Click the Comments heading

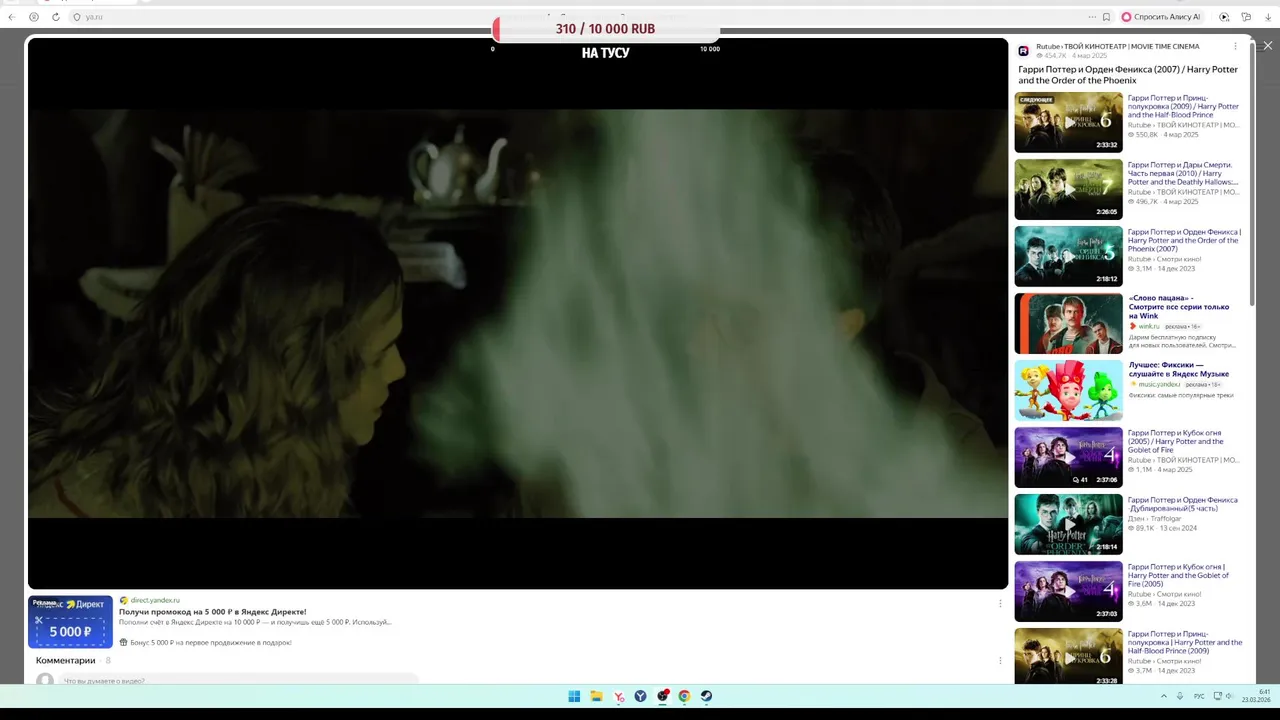click(x=66, y=660)
